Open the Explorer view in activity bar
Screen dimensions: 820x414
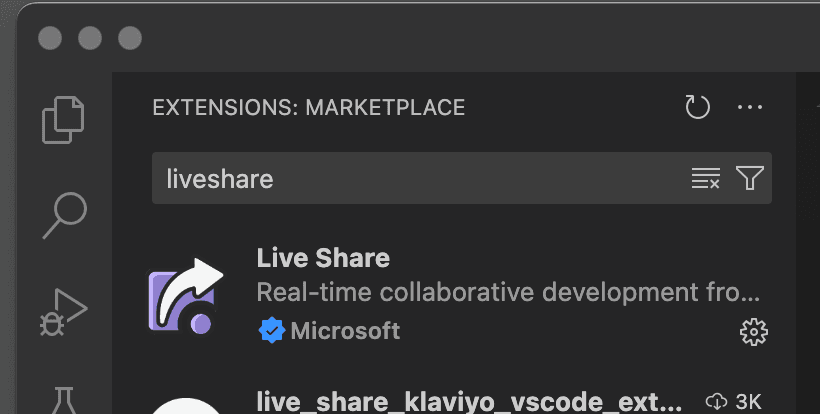pyautogui.click(x=63, y=120)
